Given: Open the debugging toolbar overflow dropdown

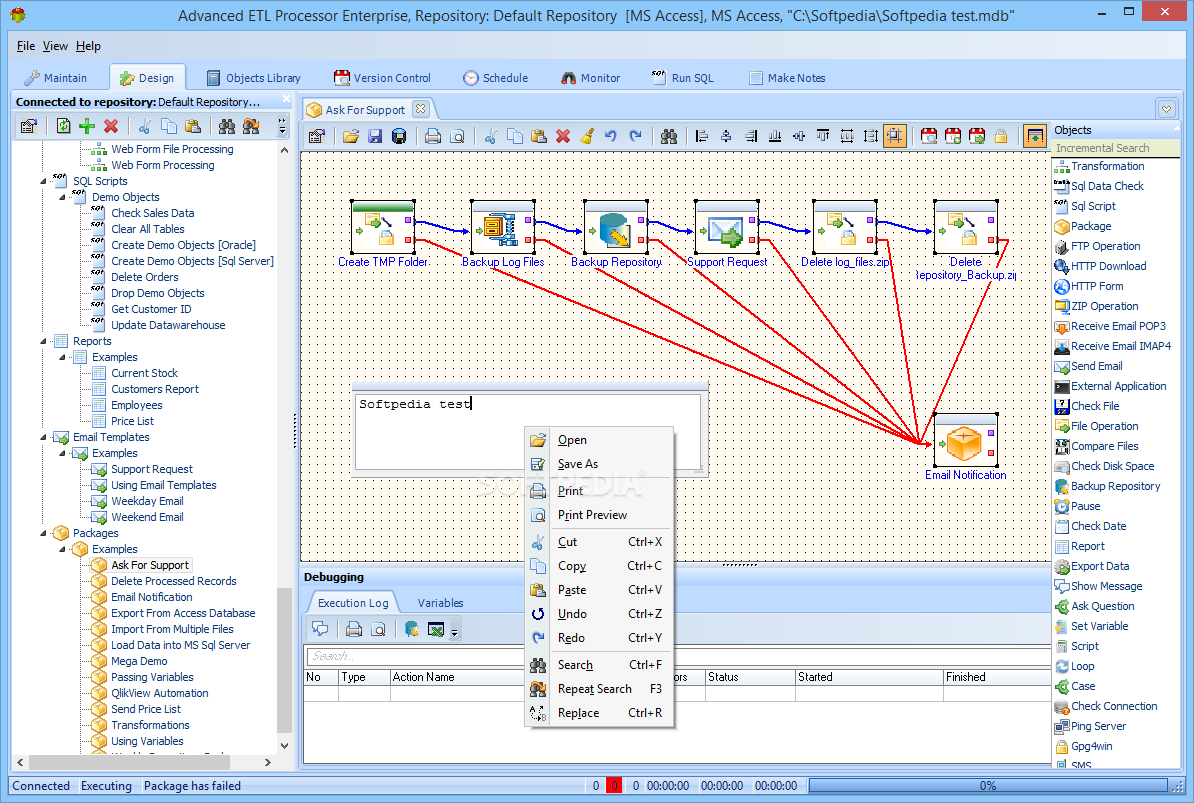Looking at the screenshot, I should click(x=455, y=631).
